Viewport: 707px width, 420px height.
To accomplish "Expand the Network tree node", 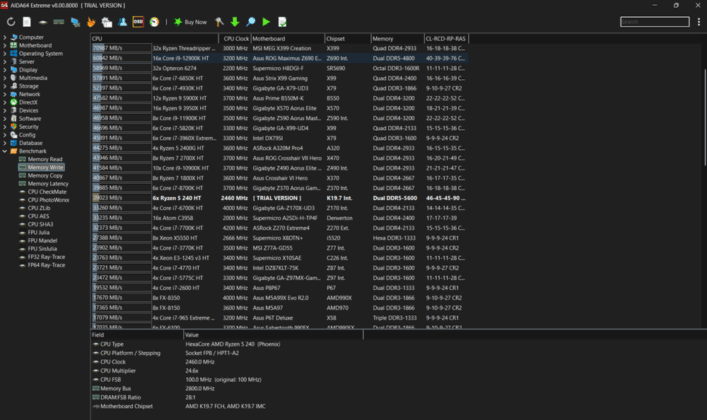I will pyautogui.click(x=5, y=94).
